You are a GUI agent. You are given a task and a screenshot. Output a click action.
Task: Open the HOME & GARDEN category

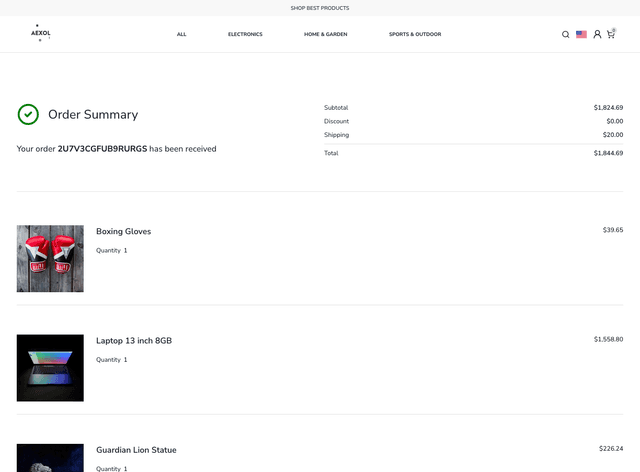coord(325,34)
